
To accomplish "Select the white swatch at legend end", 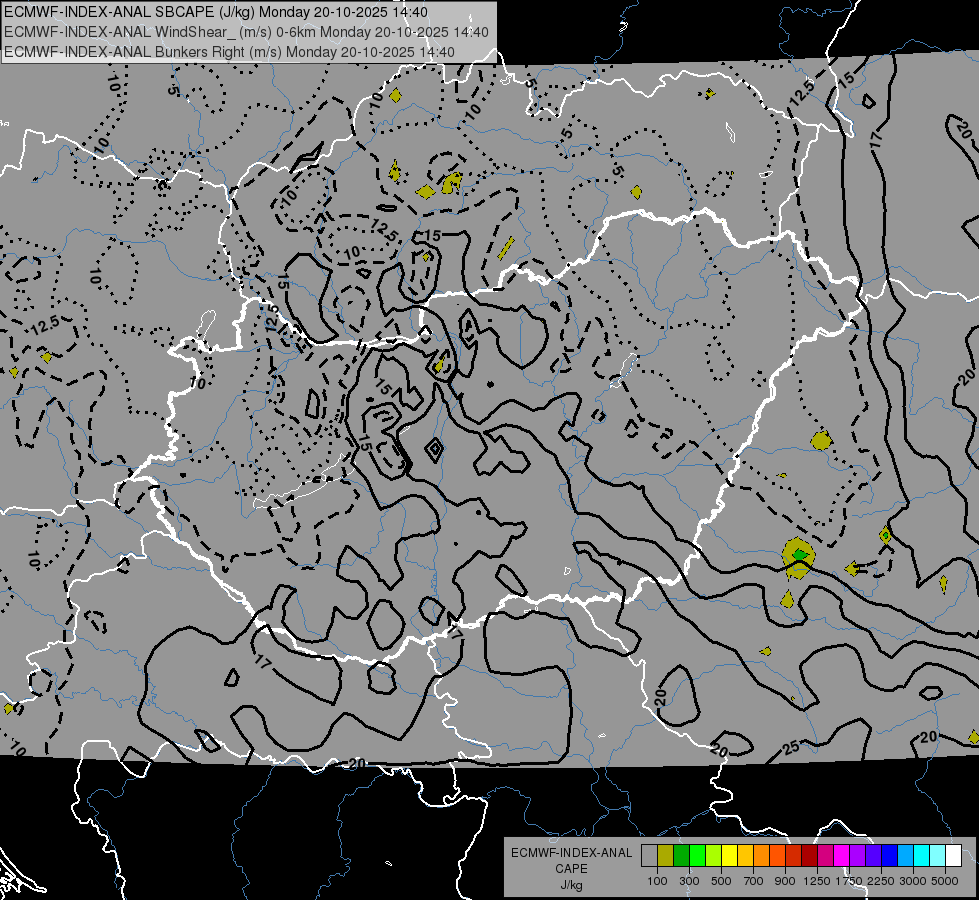I will click(953, 856).
